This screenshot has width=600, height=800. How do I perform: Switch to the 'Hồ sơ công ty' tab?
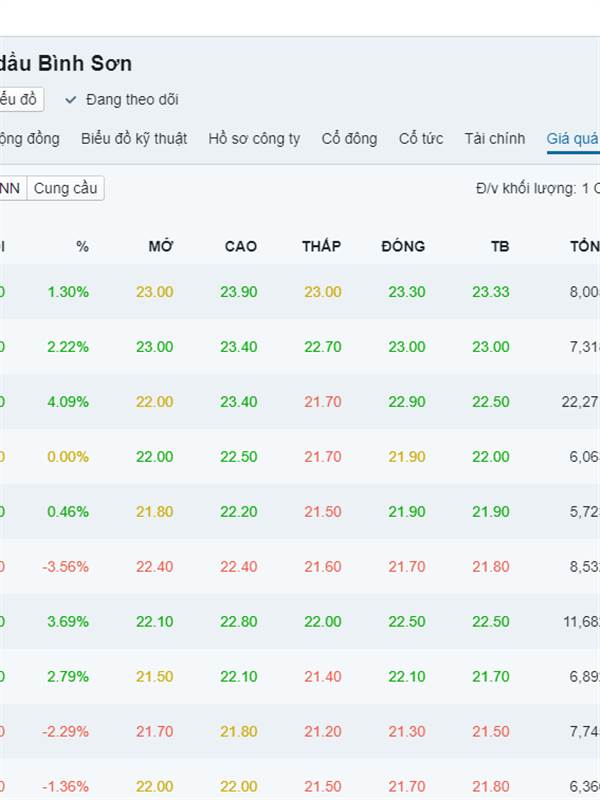[254, 139]
